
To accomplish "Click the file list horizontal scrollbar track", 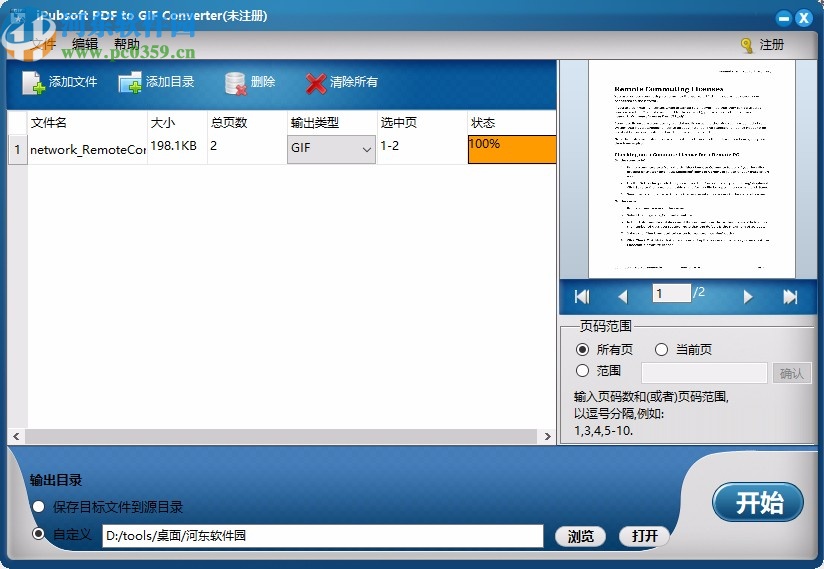I will click(x=281, y=436).
